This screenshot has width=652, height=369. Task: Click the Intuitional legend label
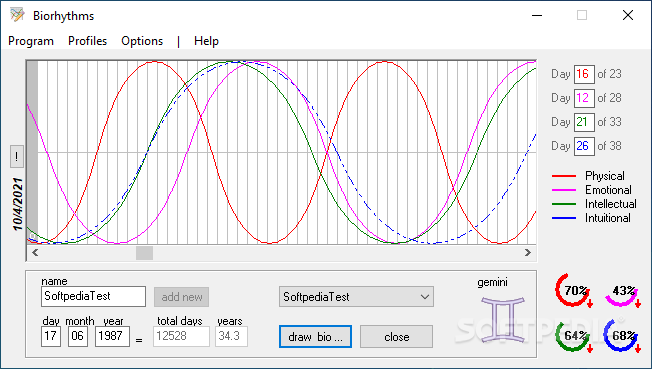tap(608, 218)
